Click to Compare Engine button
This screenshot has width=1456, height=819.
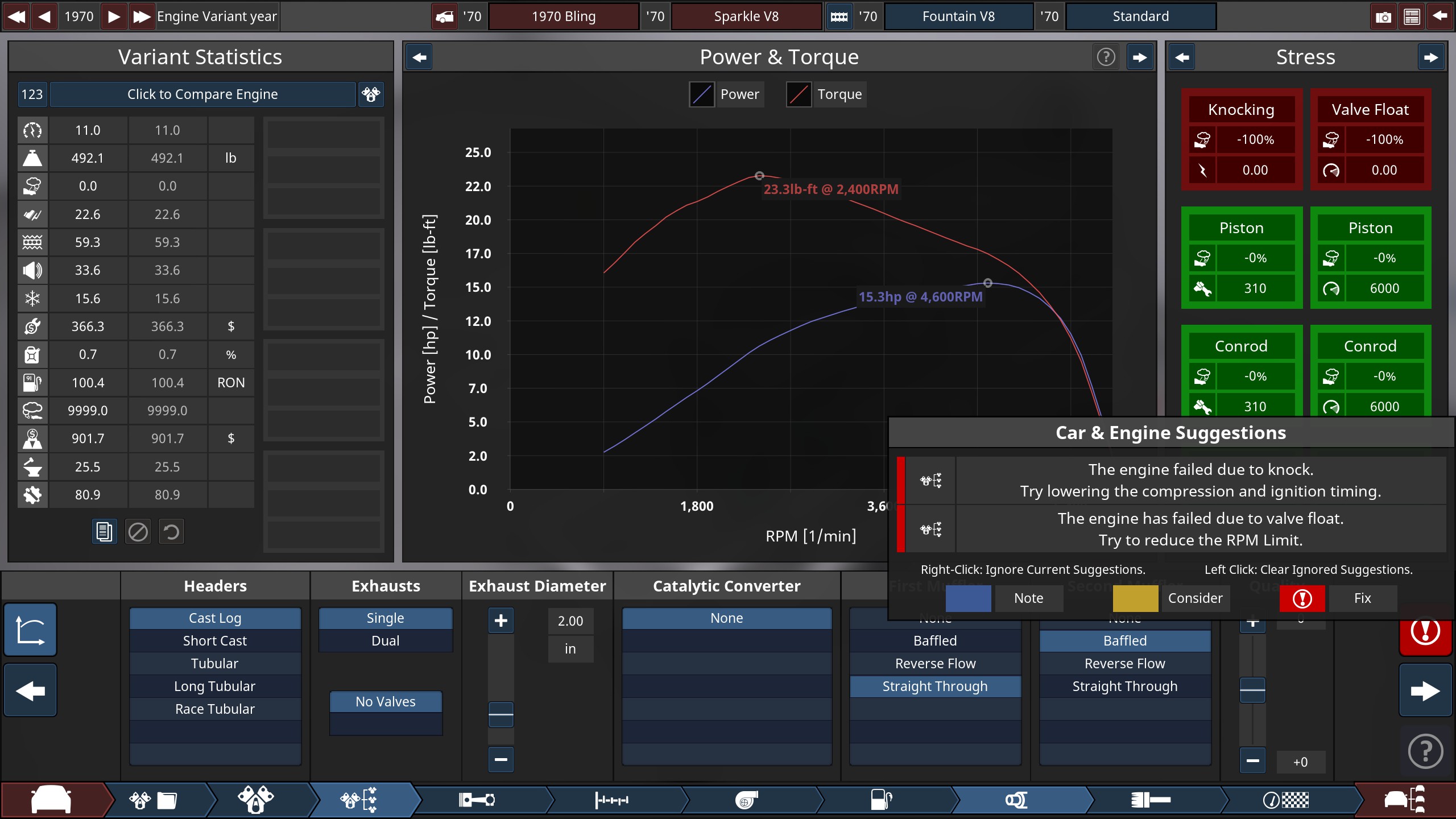(x=202, y=94)
